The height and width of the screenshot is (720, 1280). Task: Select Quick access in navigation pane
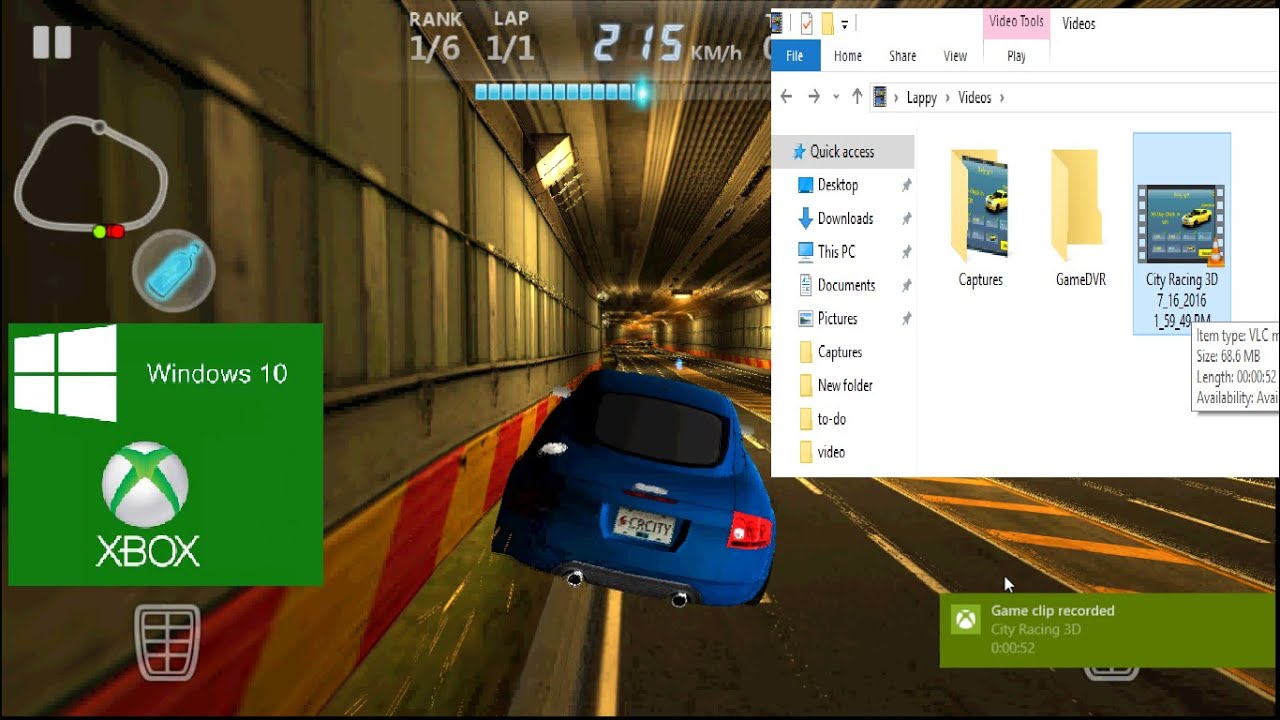click(x=842, y=152)
